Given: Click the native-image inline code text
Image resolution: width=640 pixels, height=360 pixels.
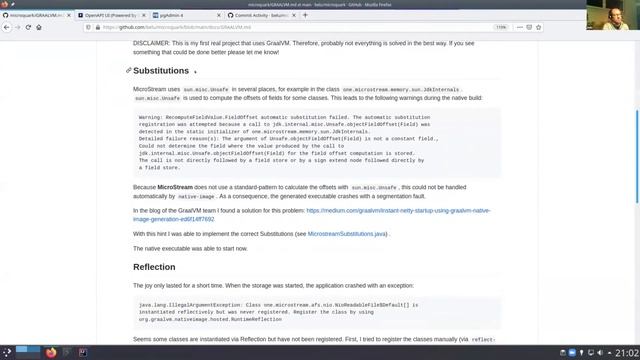Looking at the screenshot, I should coord(196,197).
